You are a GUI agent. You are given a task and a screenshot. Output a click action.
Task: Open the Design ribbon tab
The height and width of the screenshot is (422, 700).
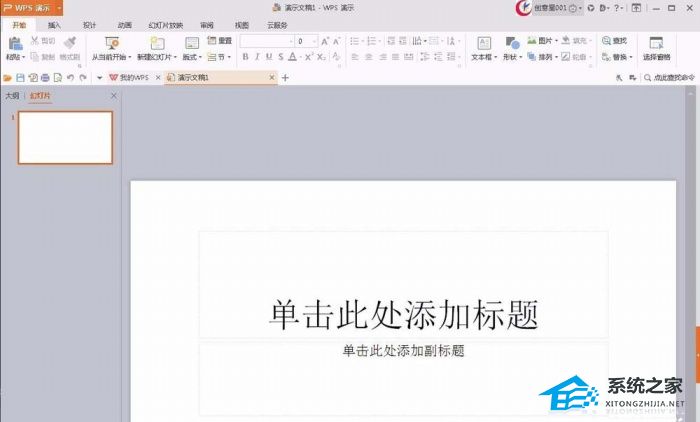coord(89,25)
